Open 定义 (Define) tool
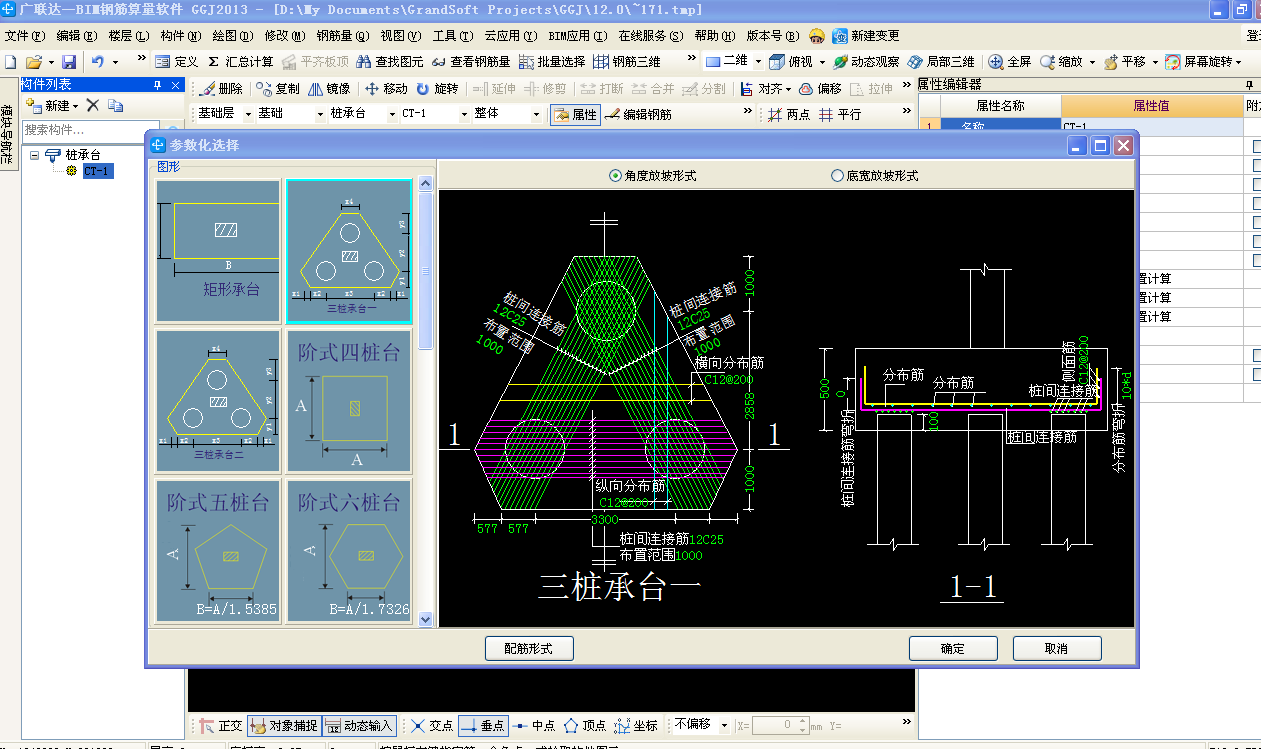The height and width of the screenshot is (749, 1261). coord(175,62)
